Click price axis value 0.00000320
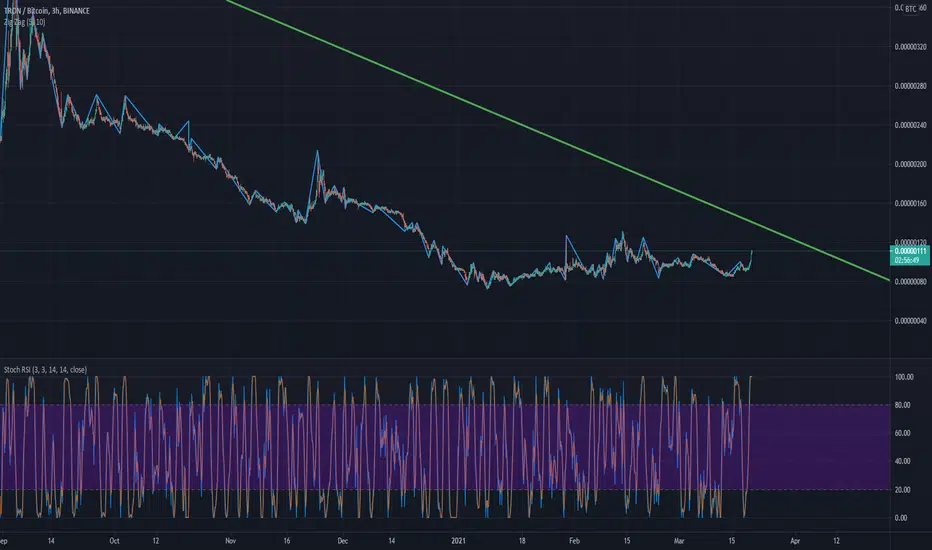Screen dimensions: 932x550 point(910,47)
